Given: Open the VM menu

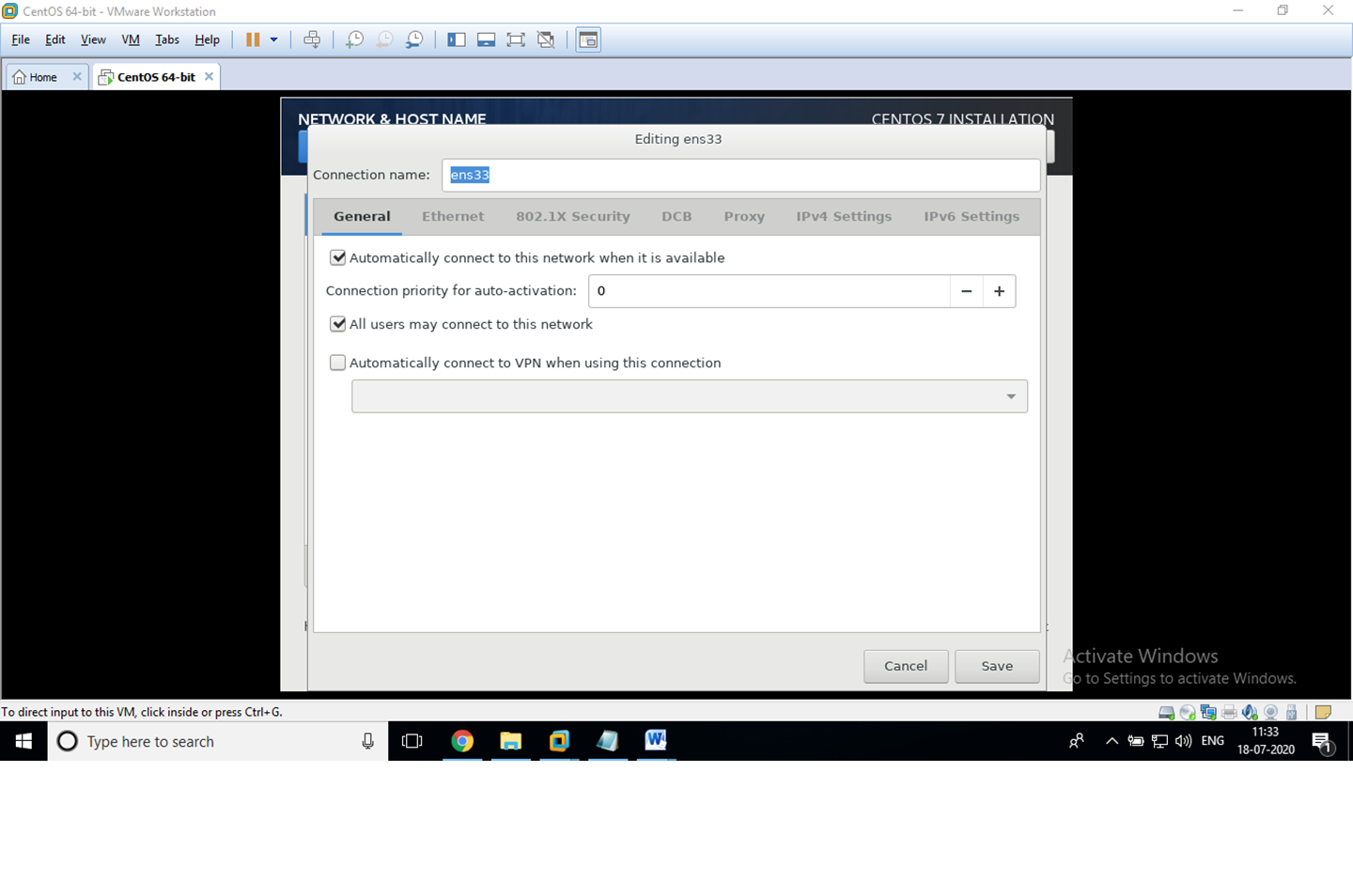Looking at the screenshot, I should coord(130,39).
